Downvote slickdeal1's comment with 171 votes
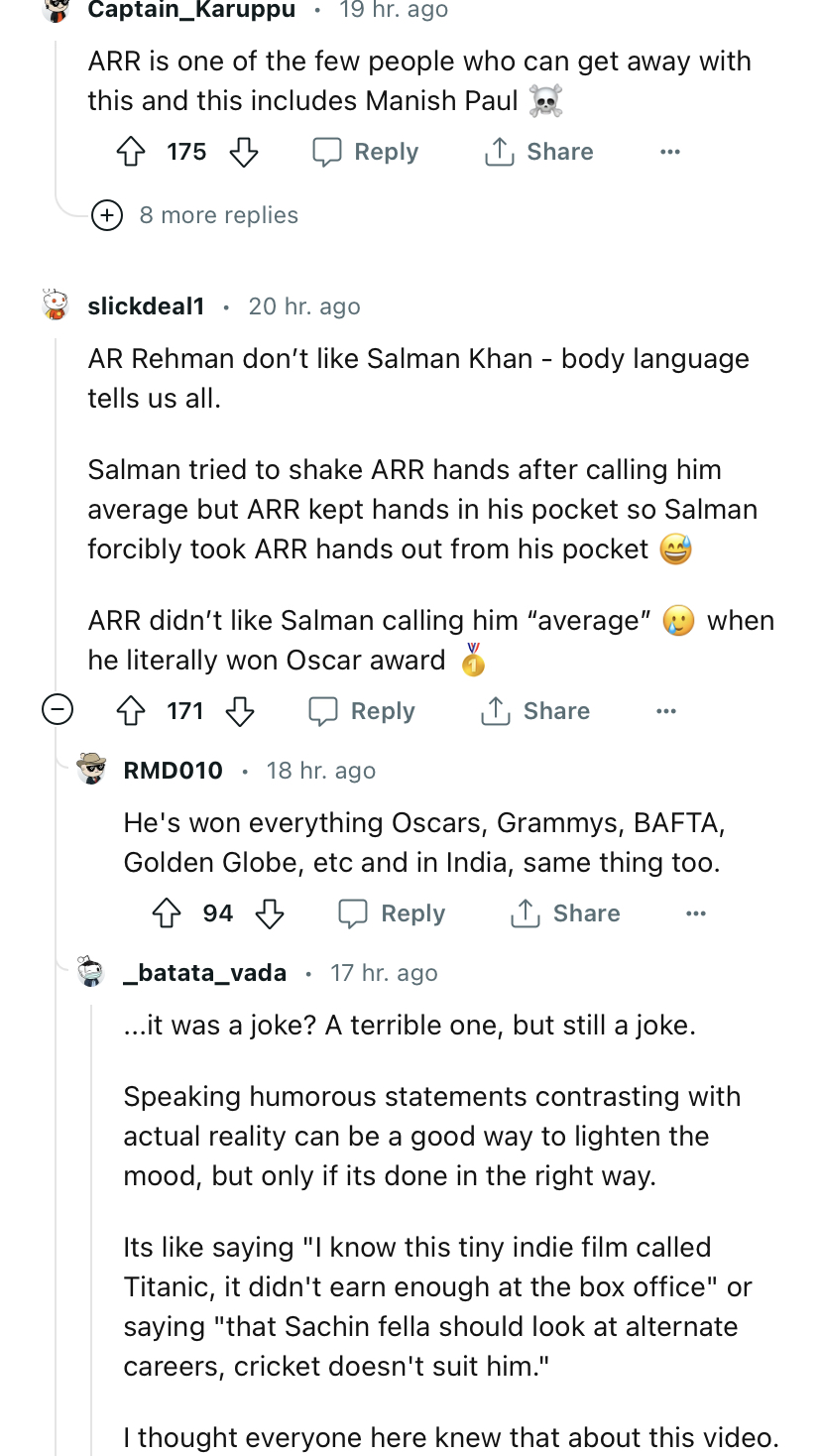The image size is (821, 1456). pyautogui.click(x=240, y=711)
